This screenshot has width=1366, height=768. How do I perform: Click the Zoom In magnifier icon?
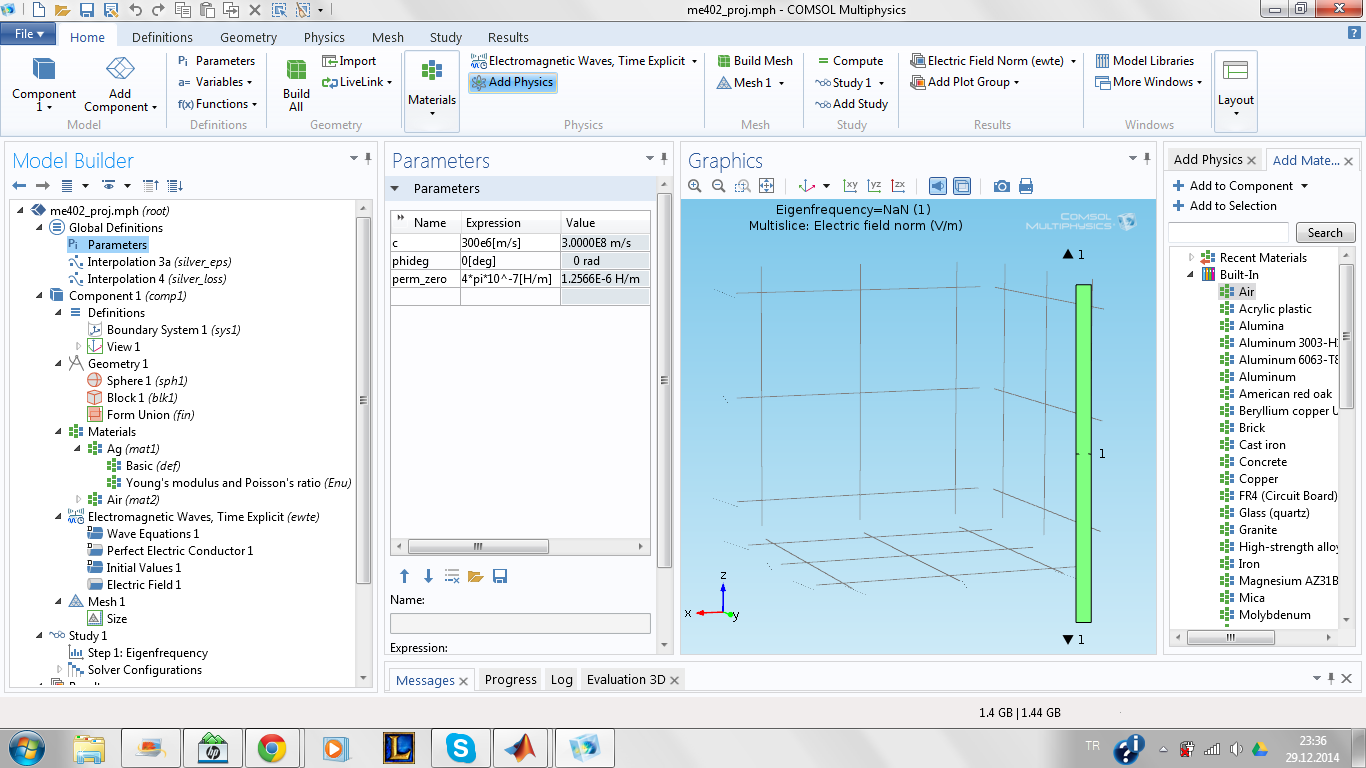(696, 186)
